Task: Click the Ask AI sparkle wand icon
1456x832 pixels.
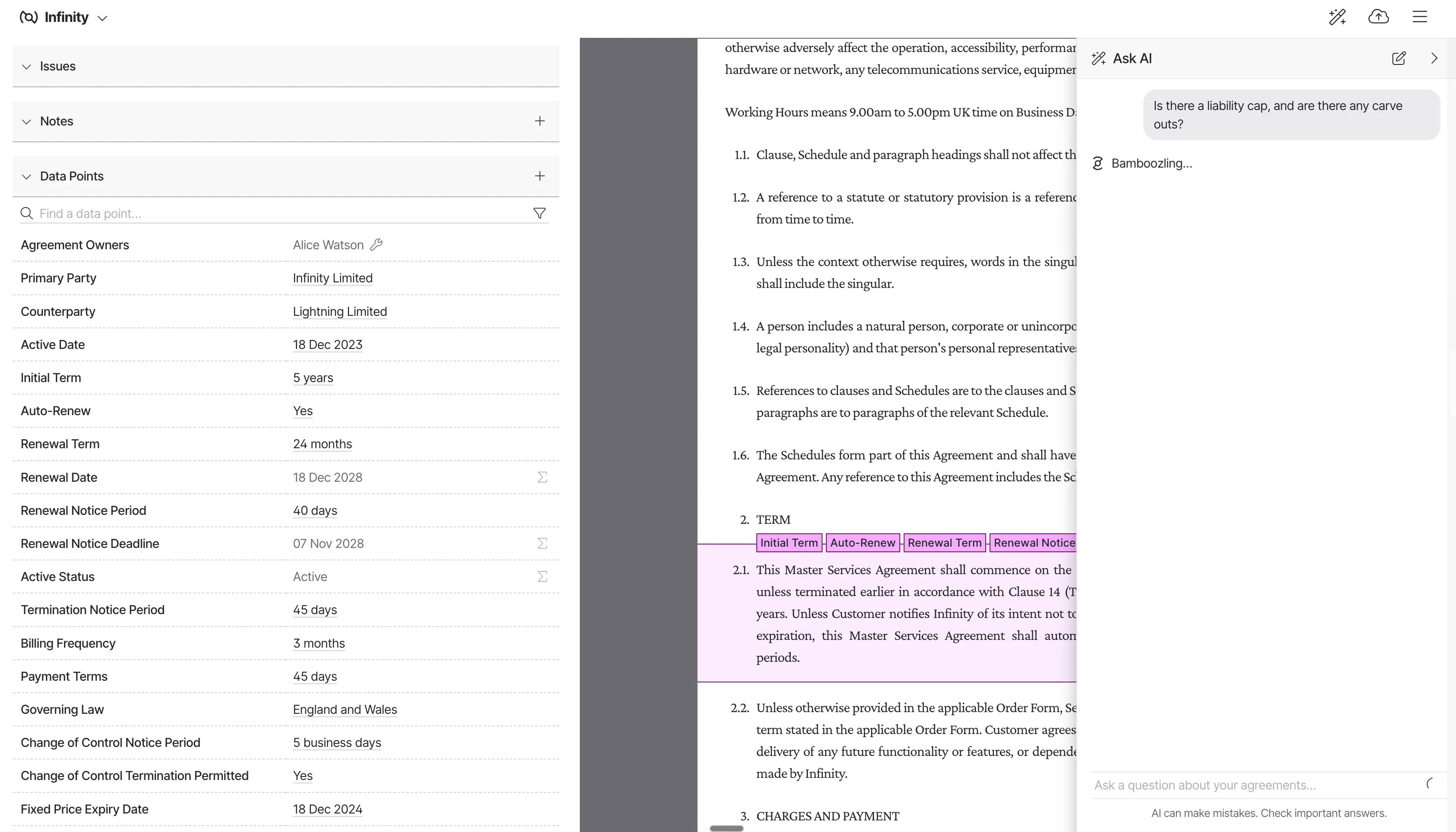Action: coord(1098,58)
